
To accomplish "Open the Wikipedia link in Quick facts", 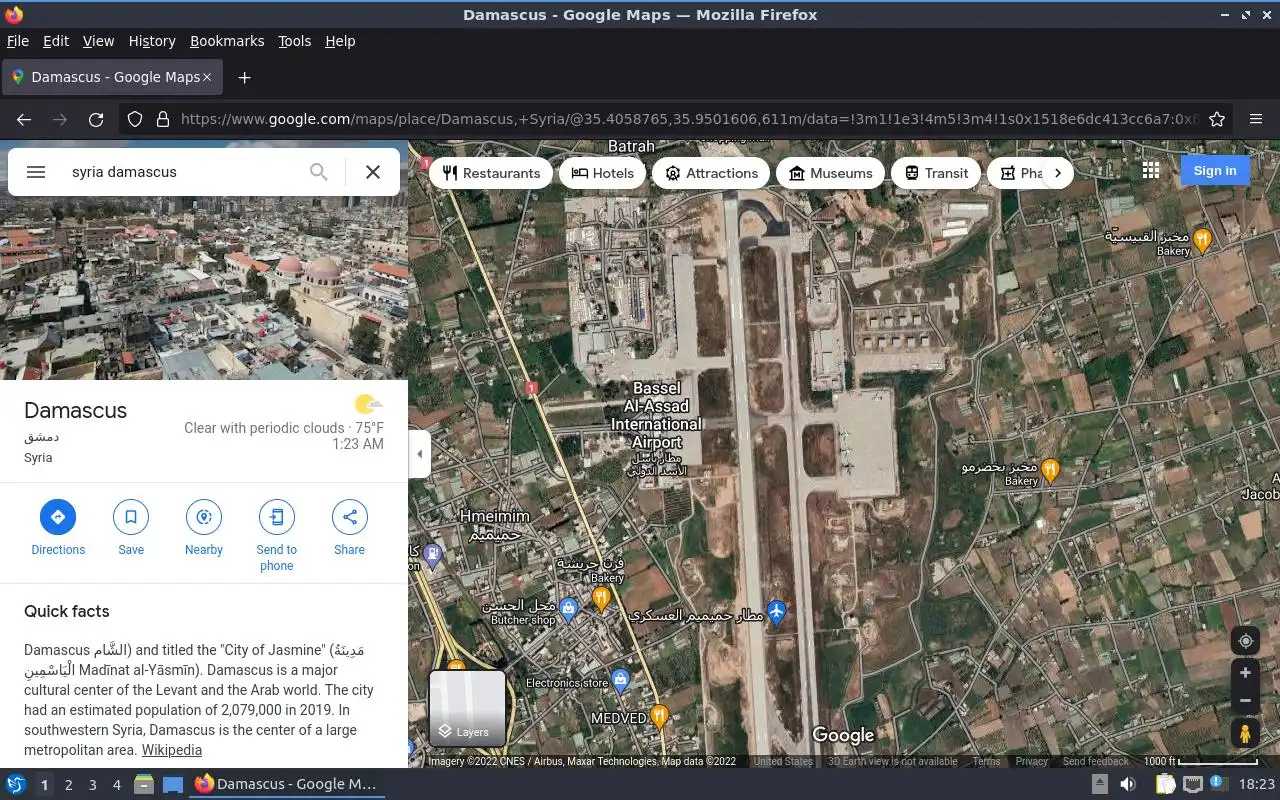I will click(x=171, y=750).
